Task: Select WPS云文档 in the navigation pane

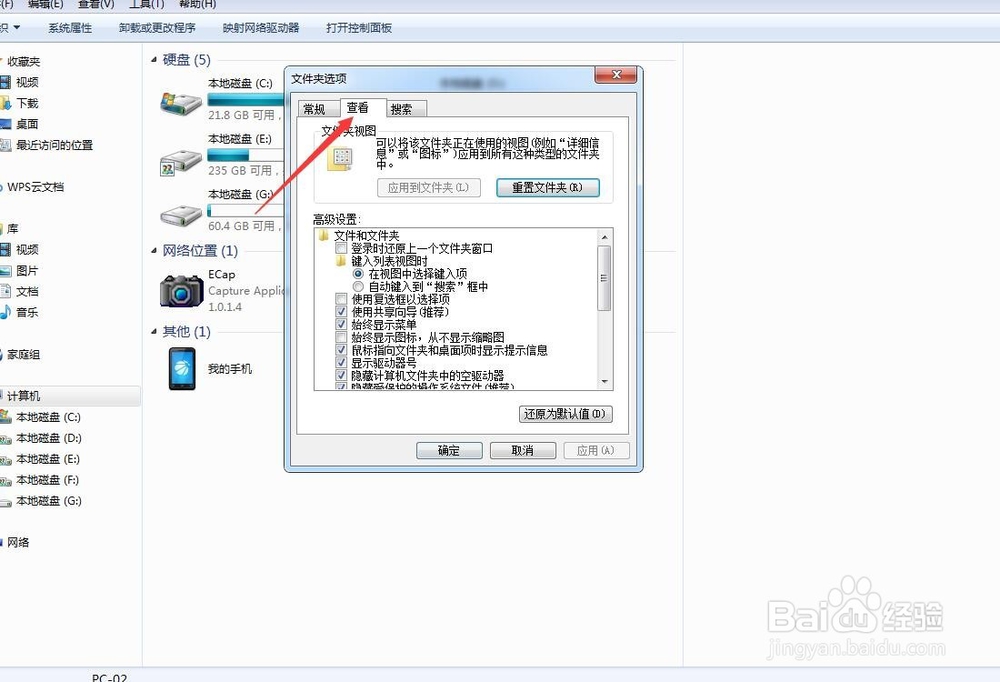Action: pyautogui.click(x=36, y=187)
